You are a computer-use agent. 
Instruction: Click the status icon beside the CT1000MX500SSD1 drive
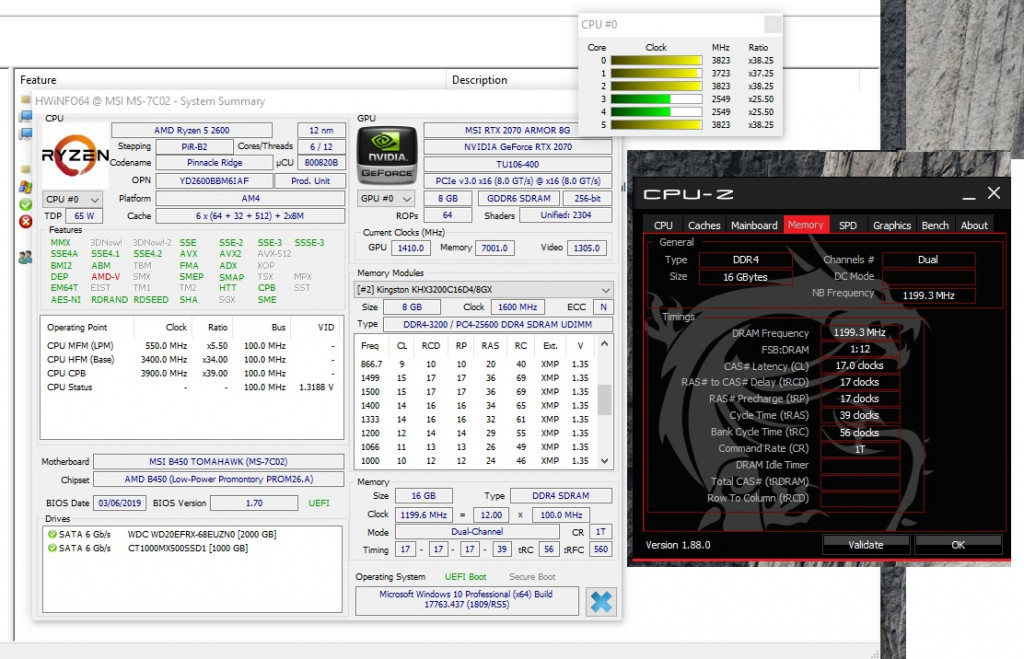[53, 548]
